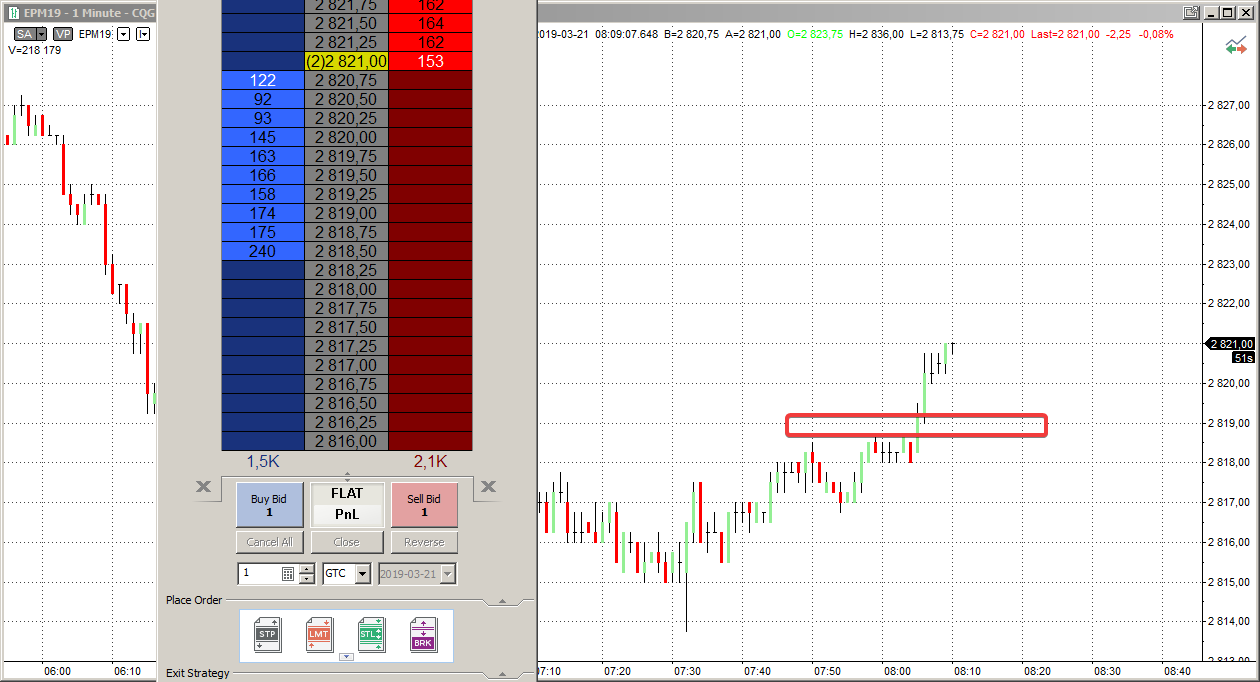Click the price cell 2 817,25
Screen dimensions: 1260x682
coord(346,346)
